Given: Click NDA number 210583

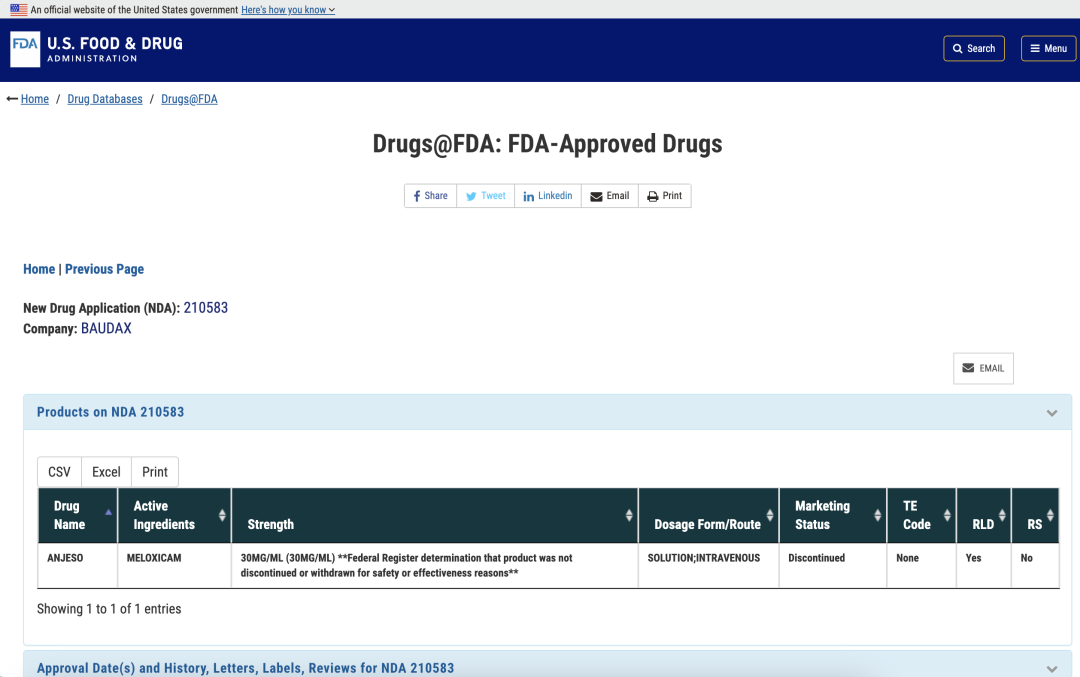Looking at the screenshot, I should [x=205, y=308].
